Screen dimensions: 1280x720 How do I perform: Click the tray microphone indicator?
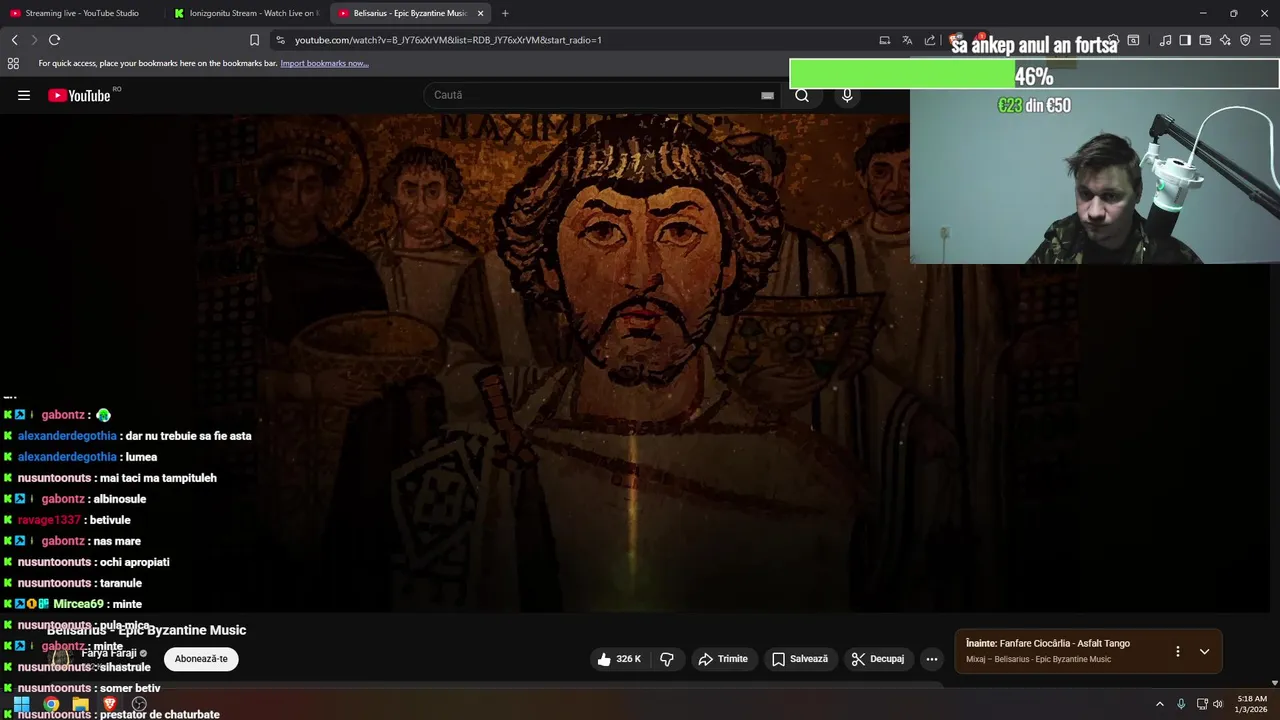pos(1181,704)
